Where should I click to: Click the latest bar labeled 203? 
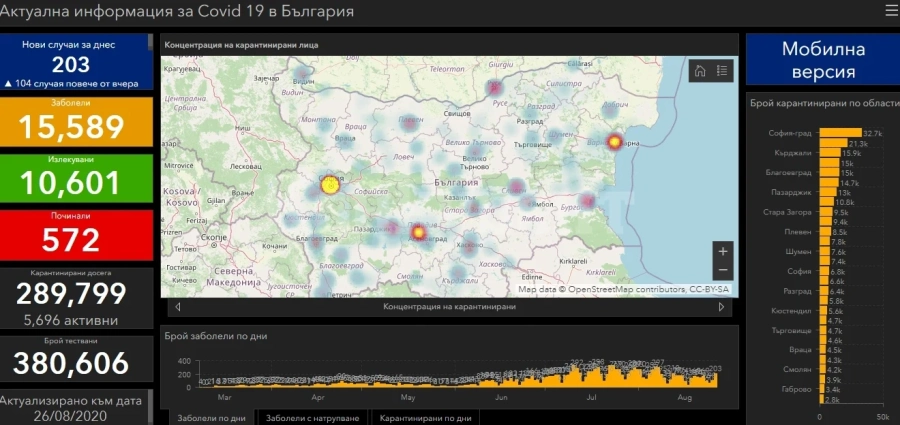[x=715, y=380]
